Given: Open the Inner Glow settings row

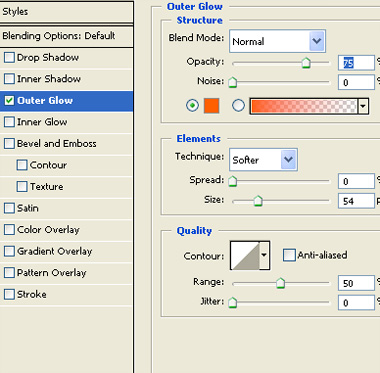Looking at the screenshot, I should click(67, 122).
